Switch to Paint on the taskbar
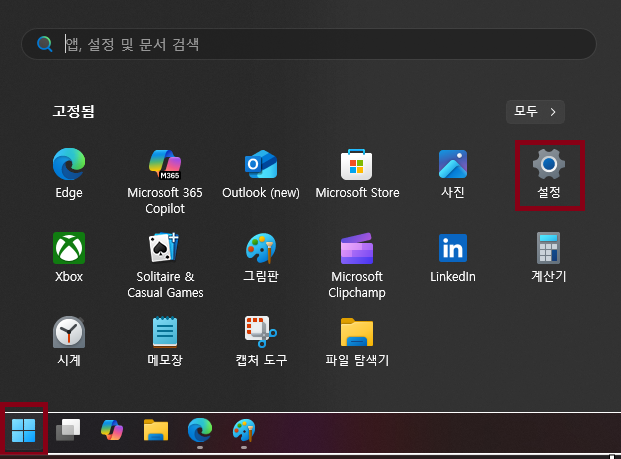This screenshot has width=621, height=459. click(244, 430)
